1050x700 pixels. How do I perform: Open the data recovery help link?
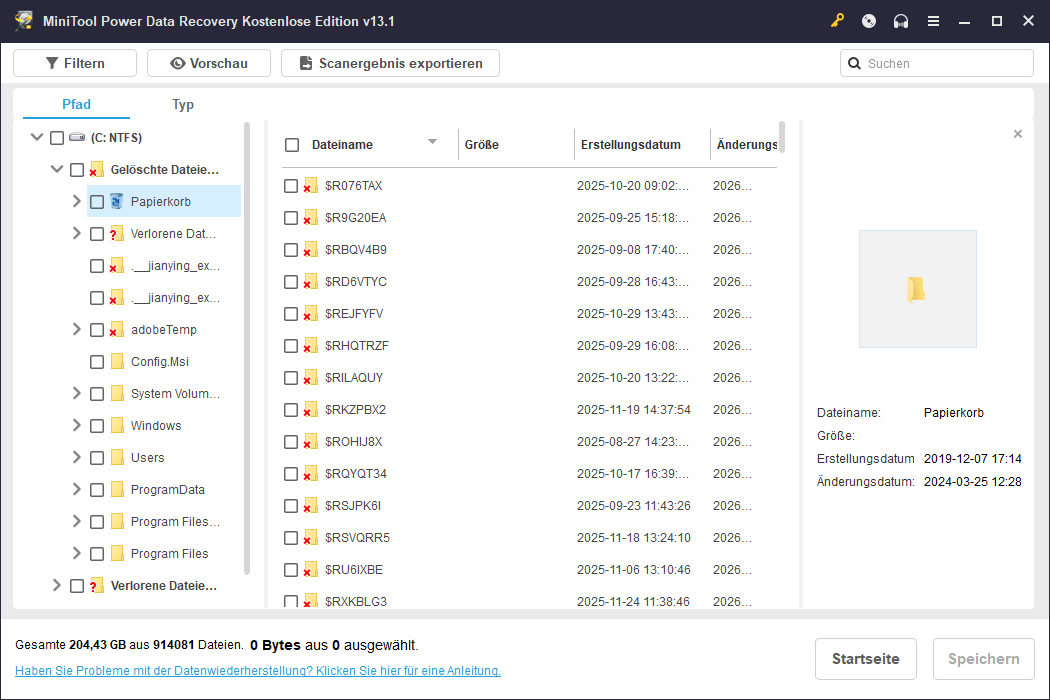(x=258, y=671)
